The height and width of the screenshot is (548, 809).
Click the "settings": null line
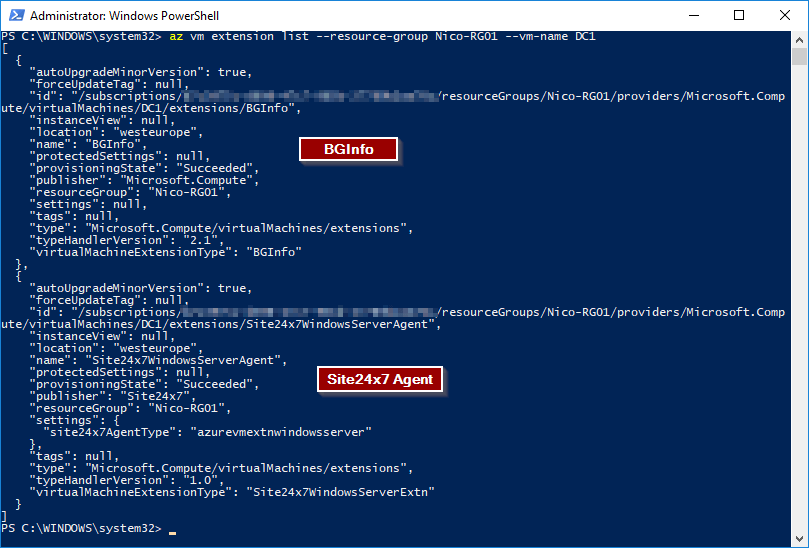88,204
